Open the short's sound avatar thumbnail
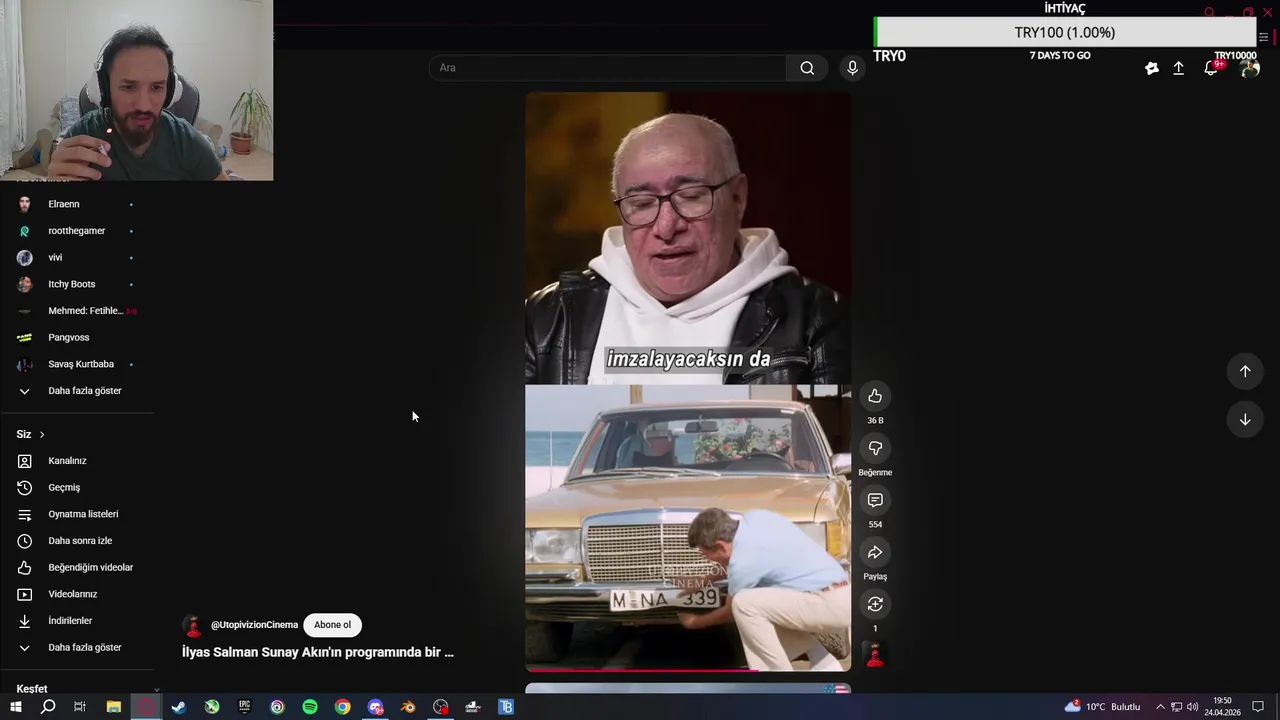This screenshot has width=1280, height=720. click(x=875, y=656)
